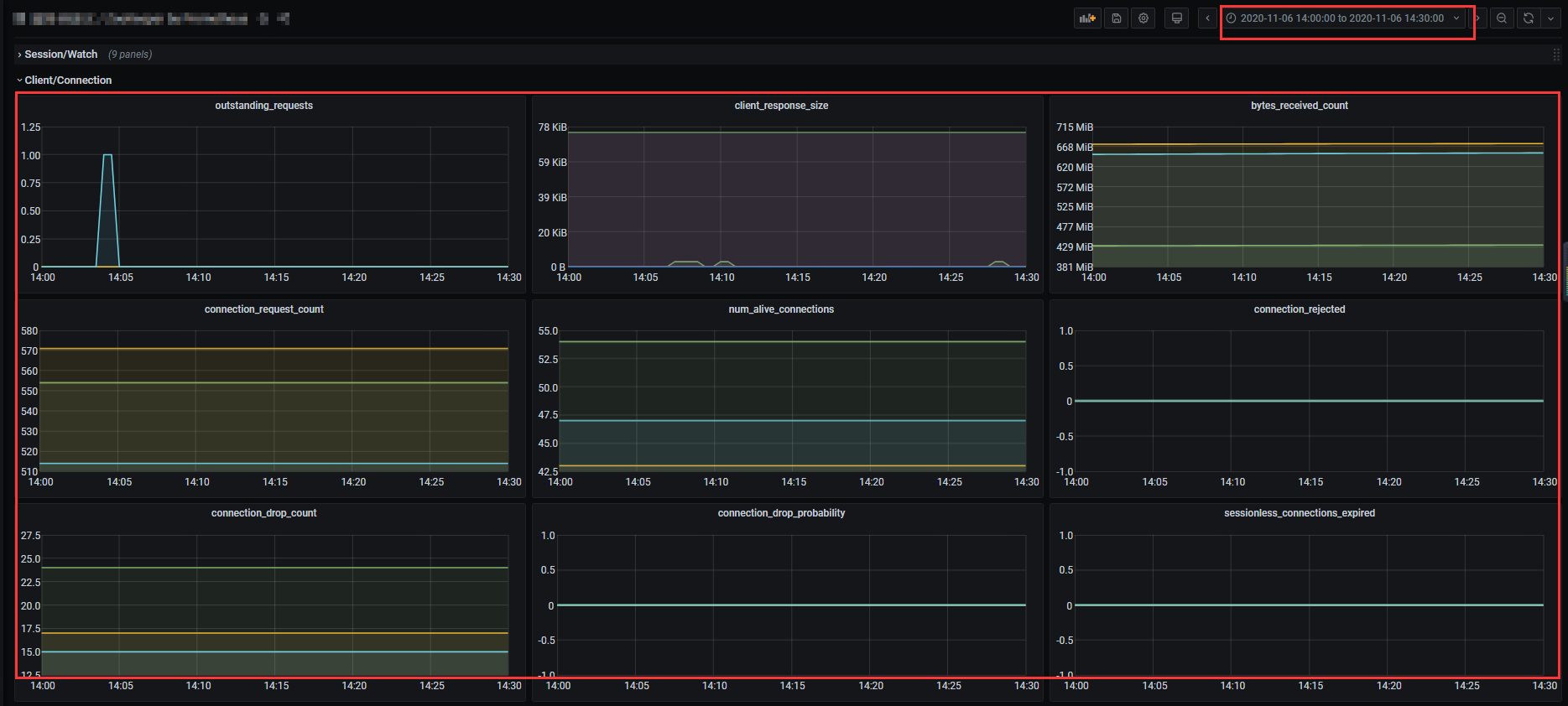Click the '(9 panels)' label
This screenshot has width=1568, height=706.
point(130,55)
